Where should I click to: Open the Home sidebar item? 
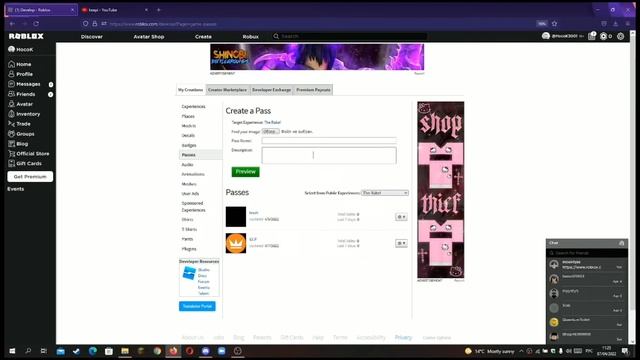tap(20, 64)
